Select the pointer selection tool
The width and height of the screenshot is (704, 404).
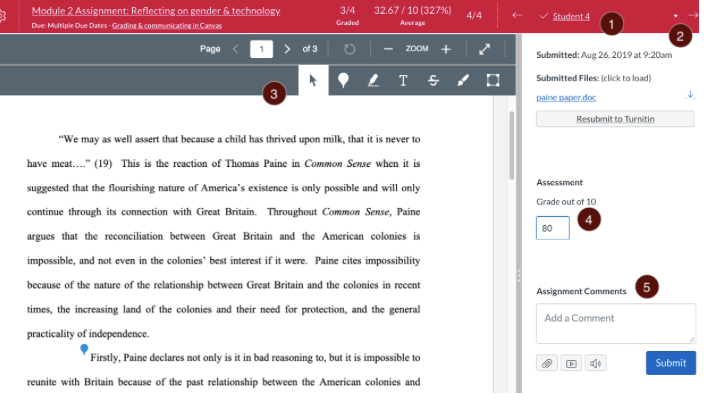tap(313, 80)
